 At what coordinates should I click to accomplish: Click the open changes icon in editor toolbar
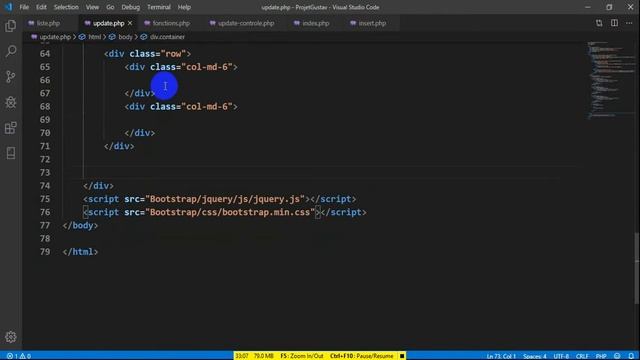599,23
